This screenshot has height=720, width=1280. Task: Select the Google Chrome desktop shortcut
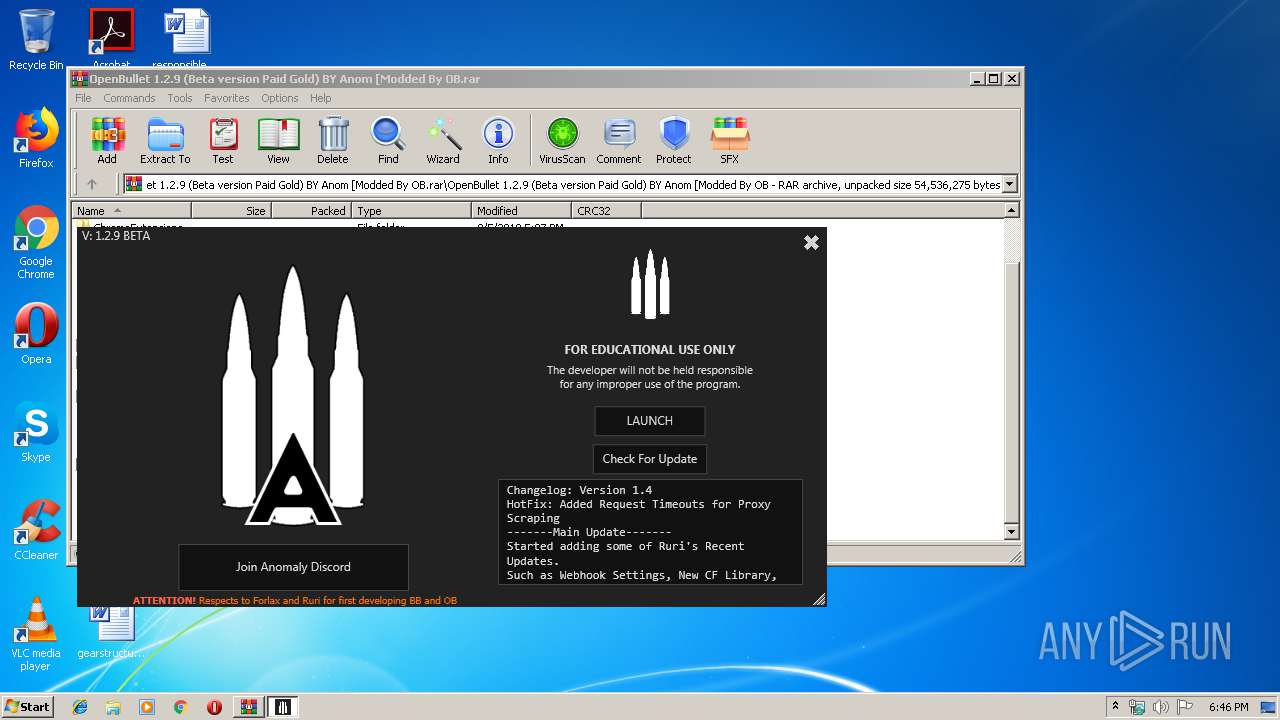36,243
